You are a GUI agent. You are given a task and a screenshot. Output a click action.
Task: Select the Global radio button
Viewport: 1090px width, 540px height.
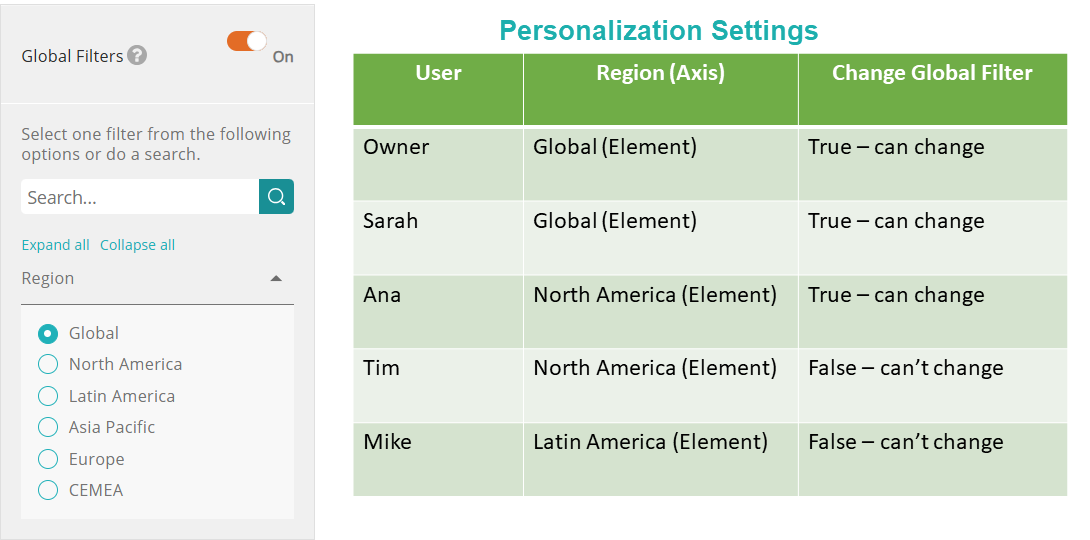(47, 334)
